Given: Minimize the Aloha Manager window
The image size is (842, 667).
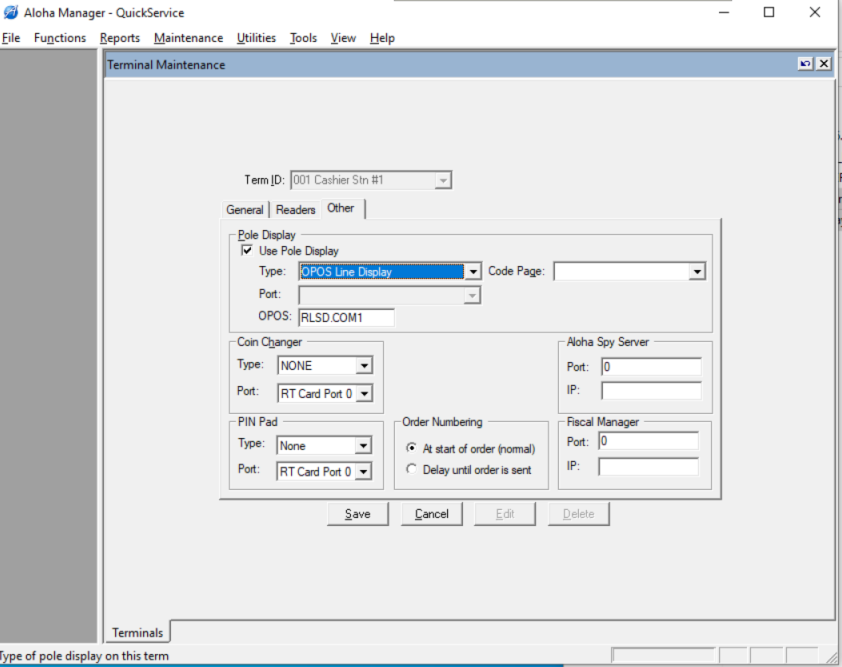Looking at the screenshot, I should tap(724, 12).
